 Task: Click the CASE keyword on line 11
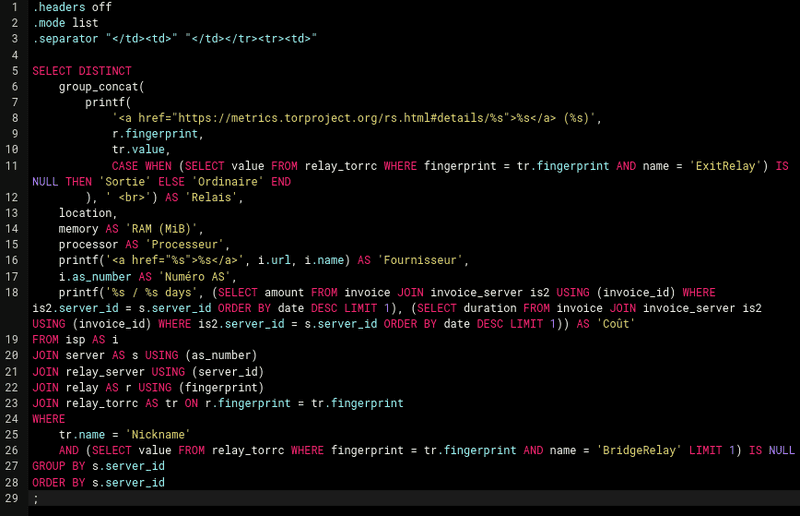pyautogui.click(x=125, y=166)
